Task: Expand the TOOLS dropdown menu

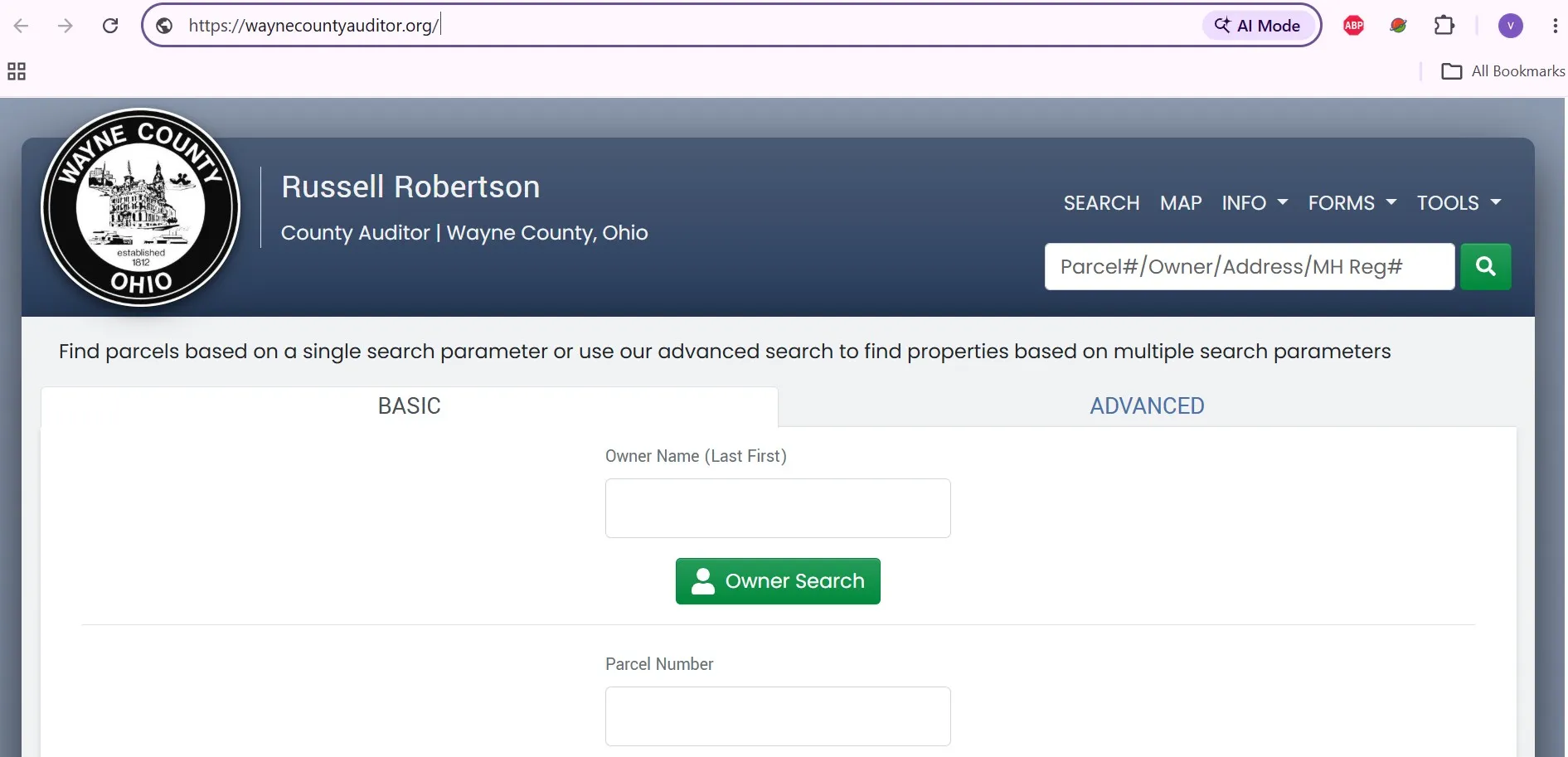Action: [x=1459, y=203]
